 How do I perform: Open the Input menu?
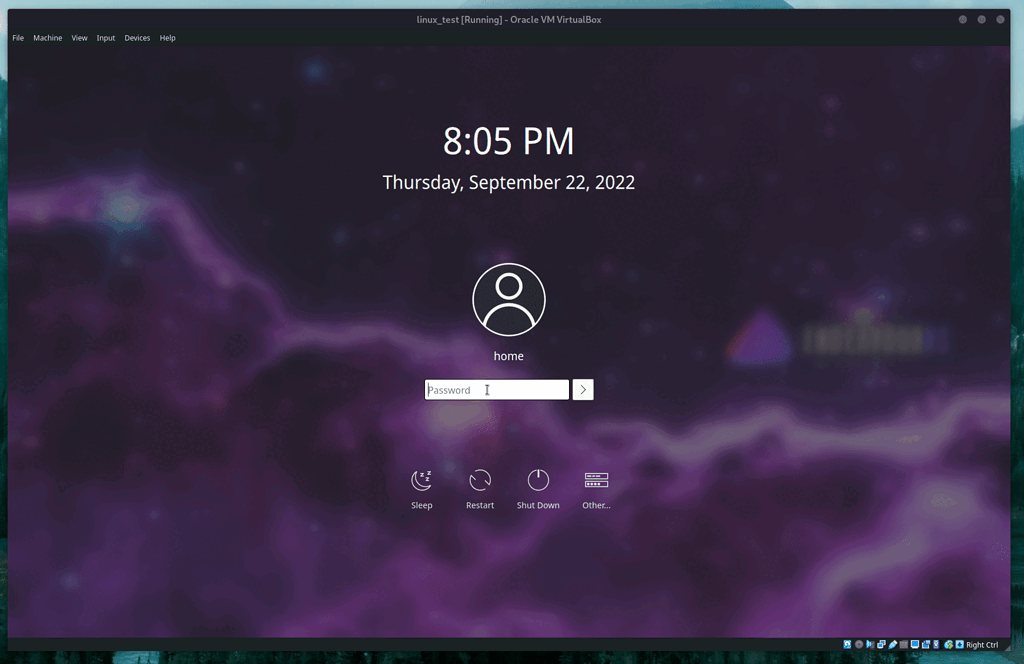[x=105, y=37]
